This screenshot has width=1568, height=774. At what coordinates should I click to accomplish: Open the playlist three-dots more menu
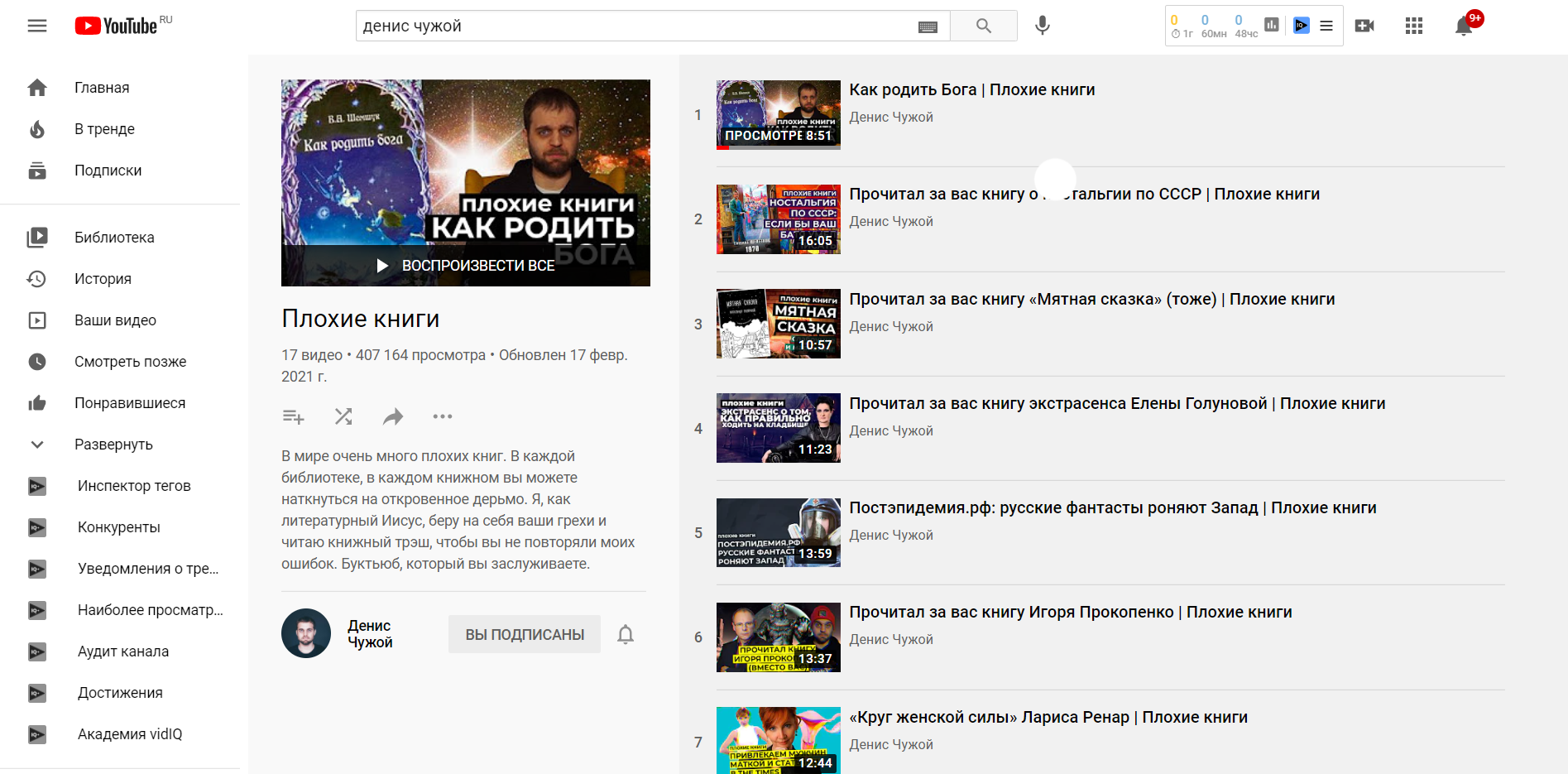pos(443,416)
